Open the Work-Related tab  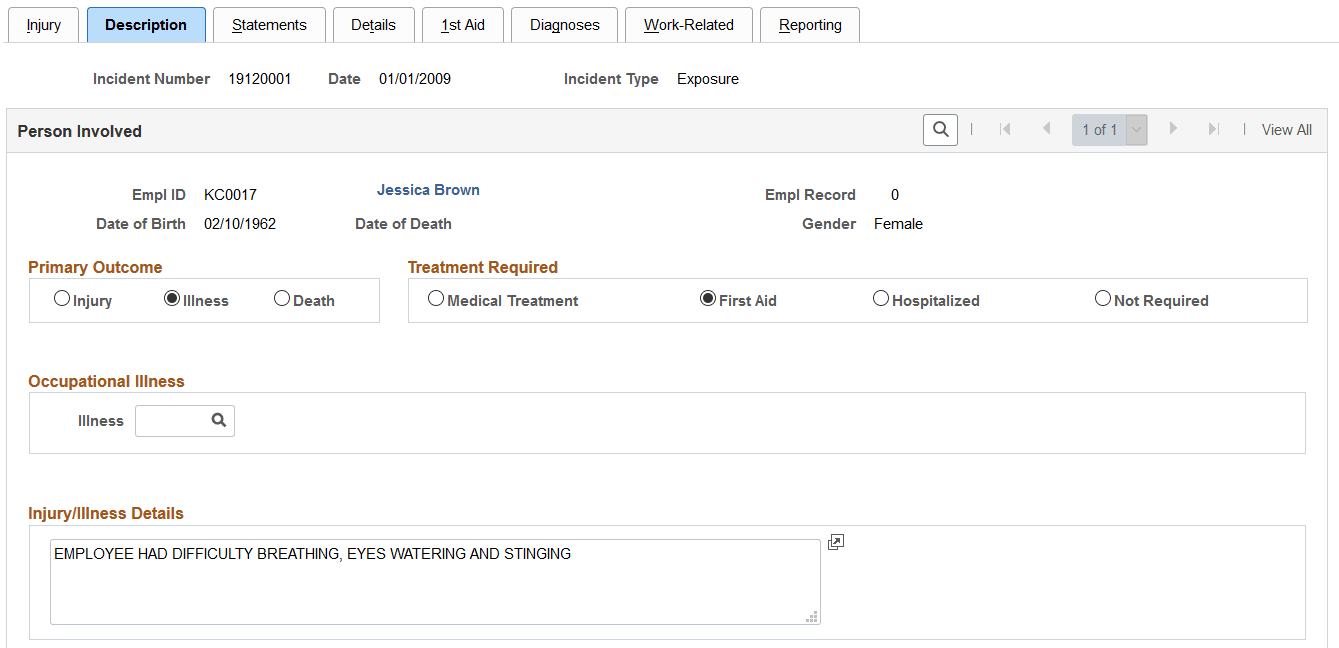[688, 24]
